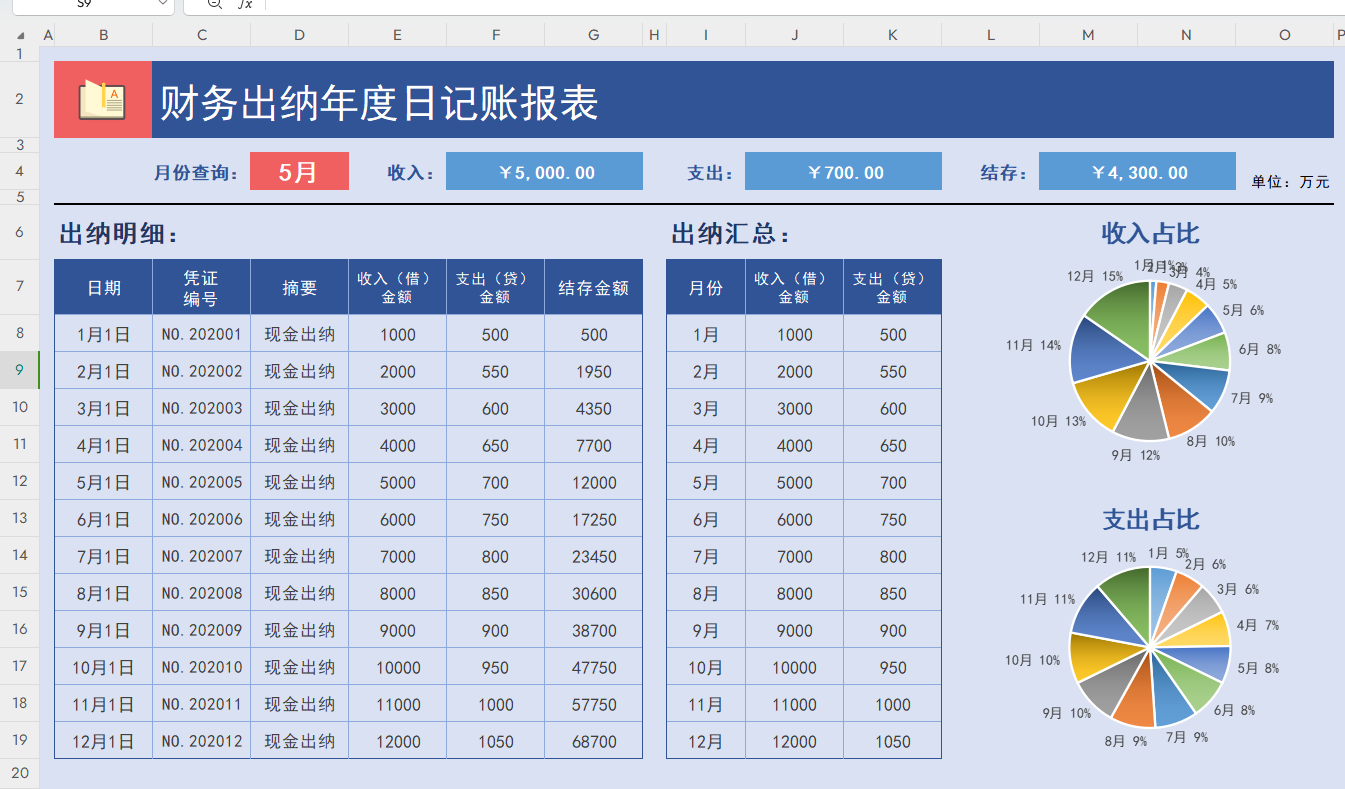This screenshot has height=789, width=1345.
Task: Click the notebook icon beside the report title
Action: click(x=102, y=99)
